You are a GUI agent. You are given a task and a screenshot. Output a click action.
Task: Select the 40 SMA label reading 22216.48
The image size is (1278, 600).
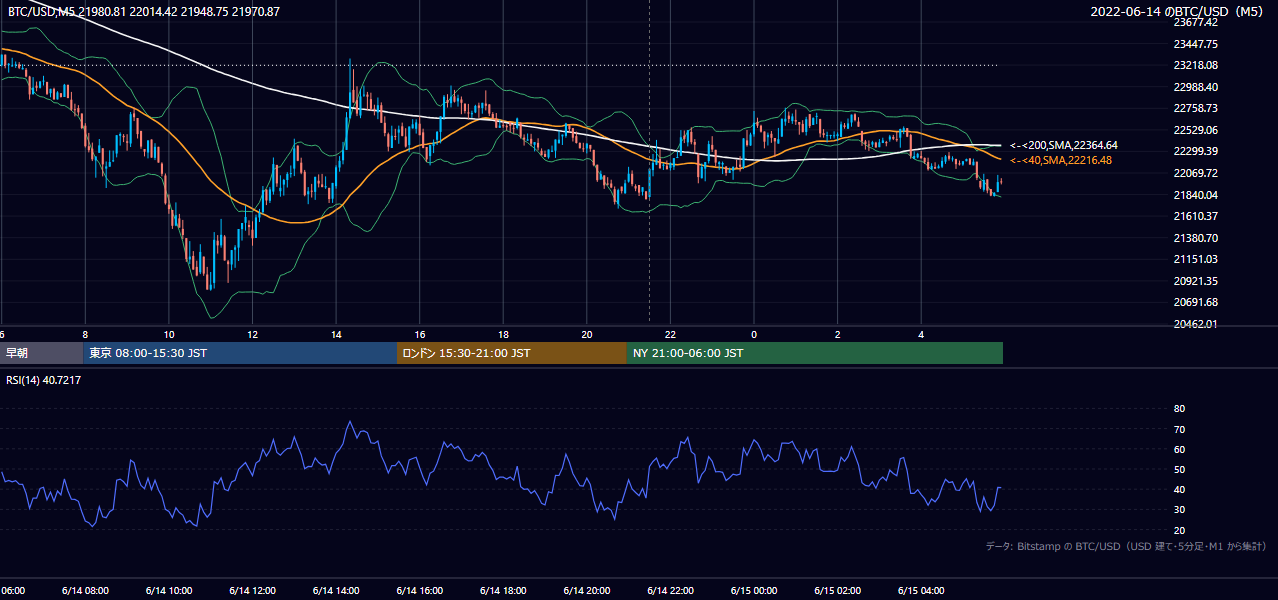point(1060,160)
